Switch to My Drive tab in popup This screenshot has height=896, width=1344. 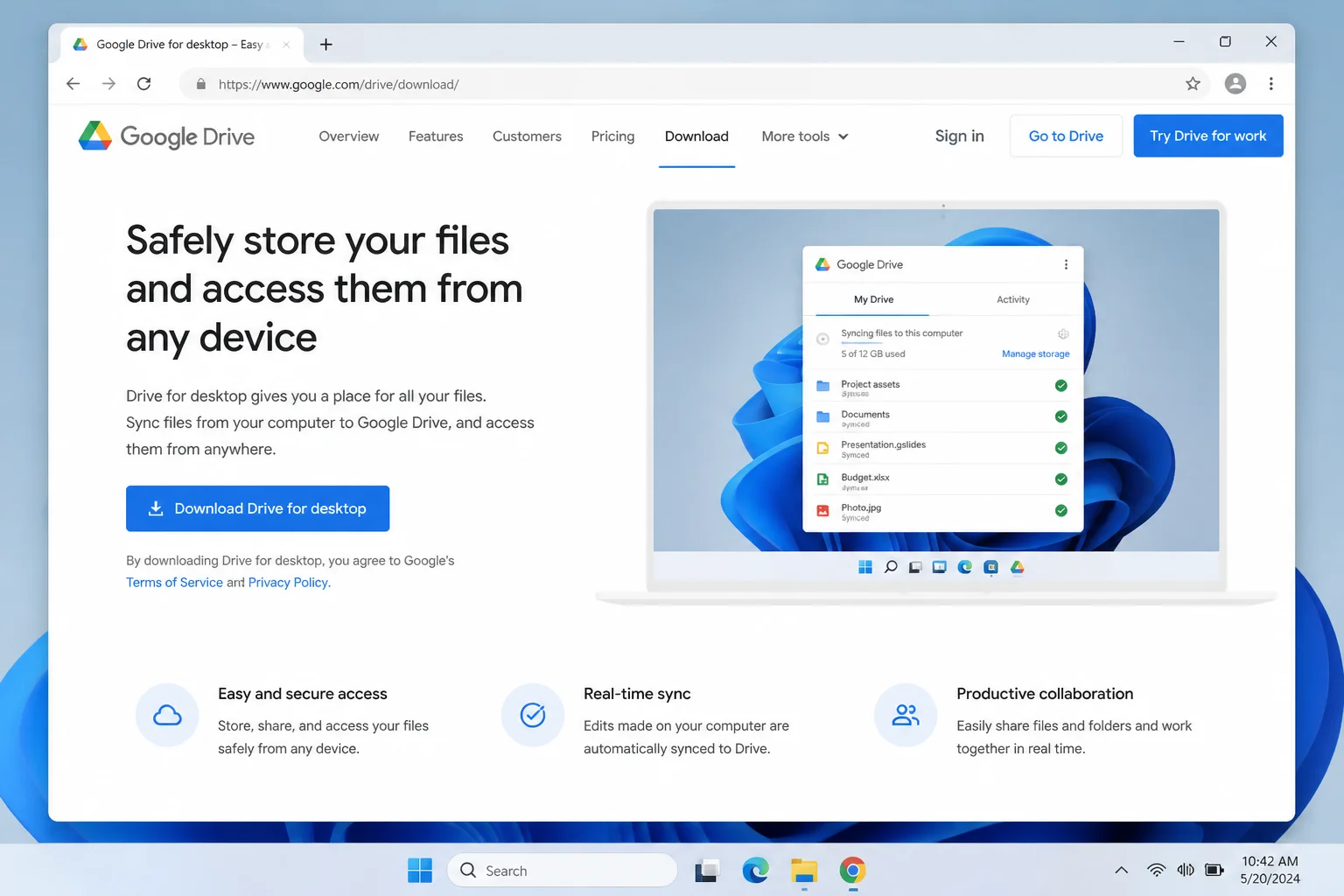873,299
